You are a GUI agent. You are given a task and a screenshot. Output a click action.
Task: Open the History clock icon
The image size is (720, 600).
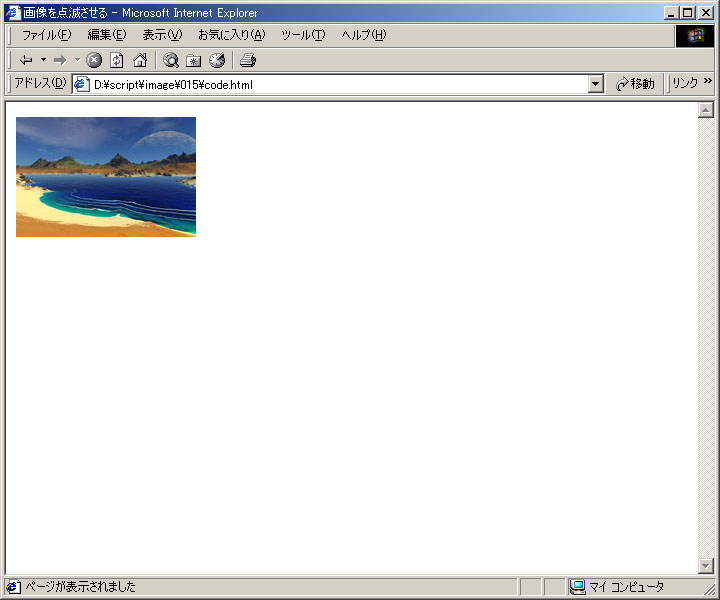click(x=217, y=60)
